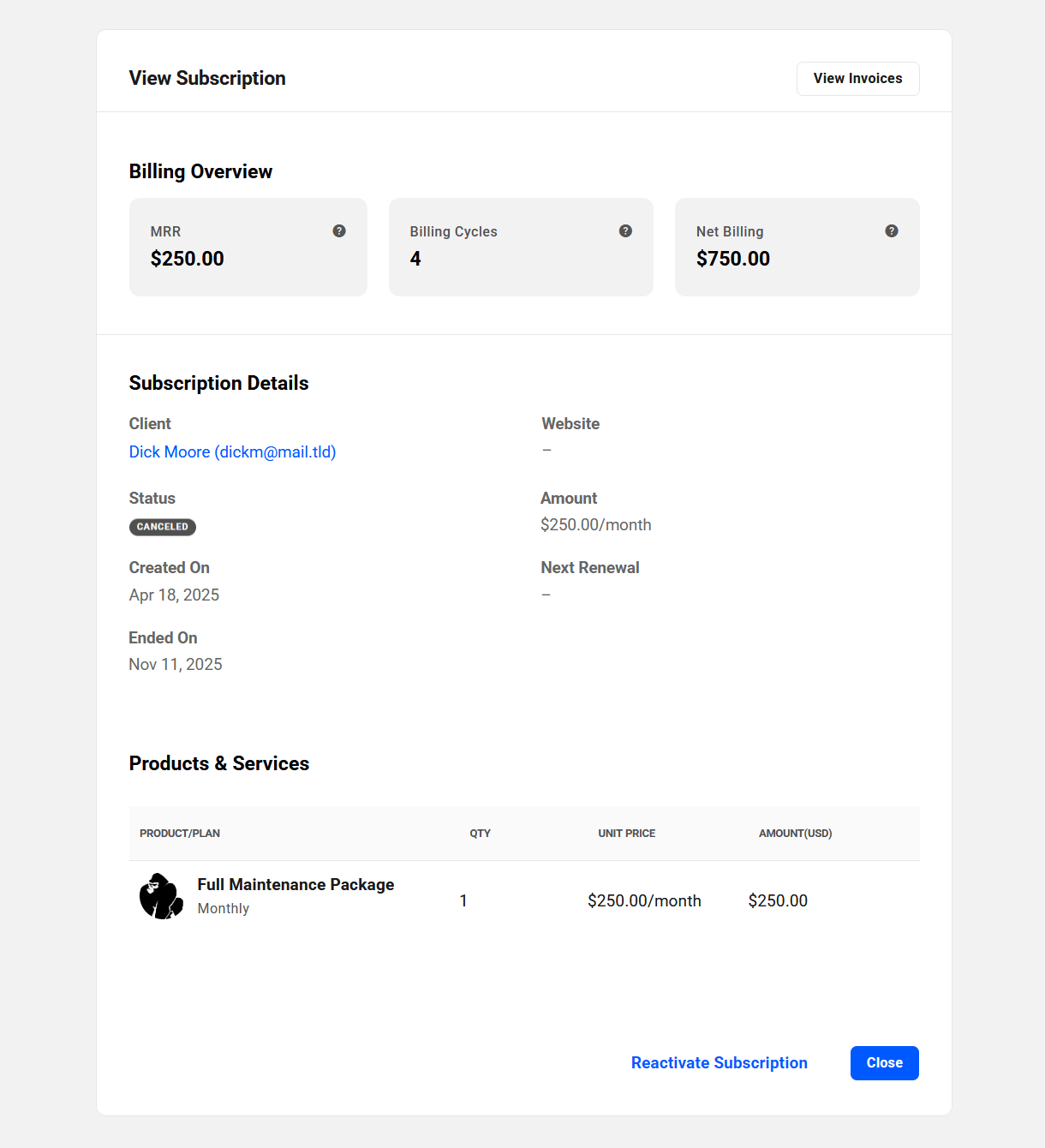Viewport: 1045px width, 1148px height.
Task: Click the Products & Services heading
Action: [219, 764]
